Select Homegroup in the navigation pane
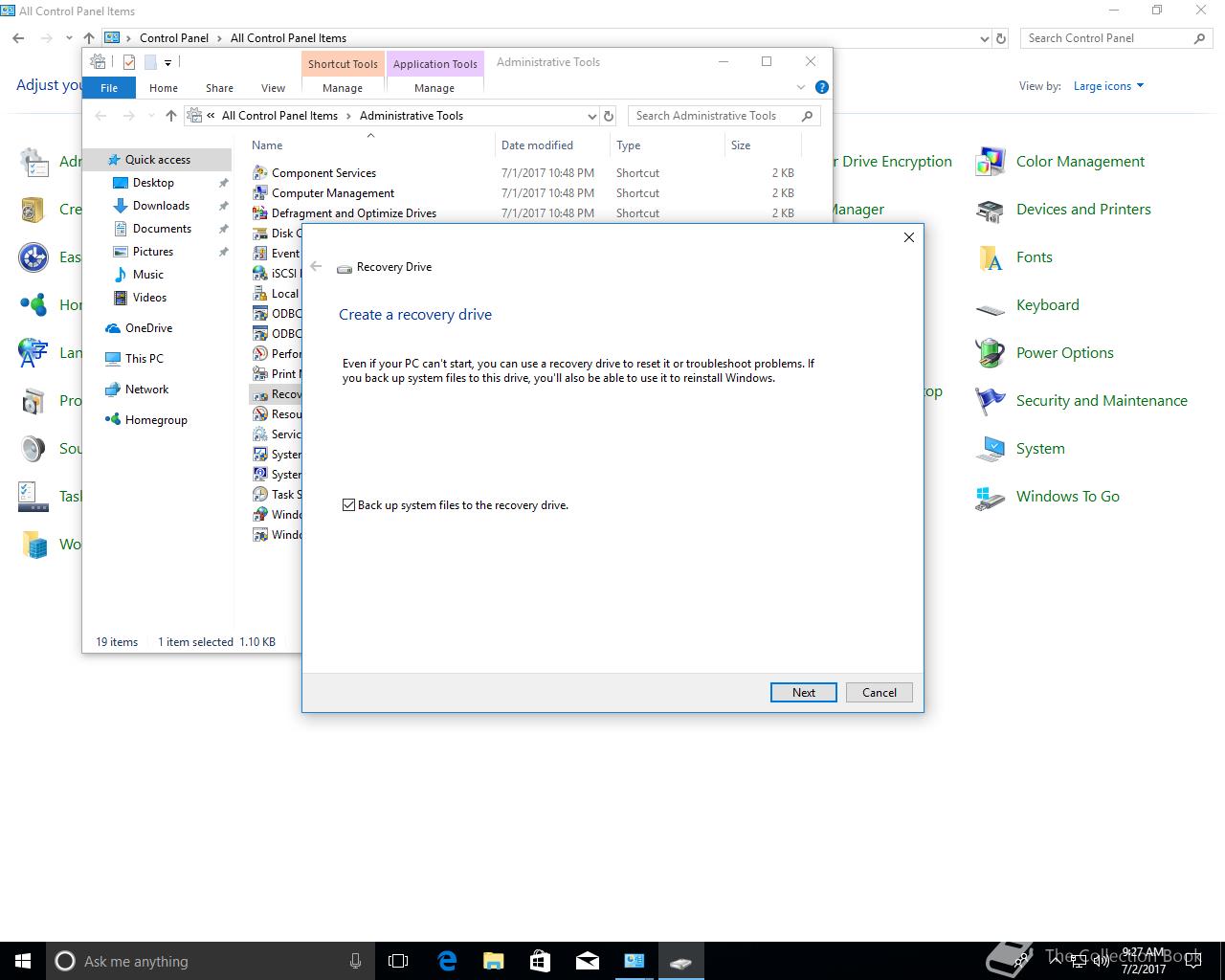Viewport: 1225px width, 980px height. [x=156, y=420]
